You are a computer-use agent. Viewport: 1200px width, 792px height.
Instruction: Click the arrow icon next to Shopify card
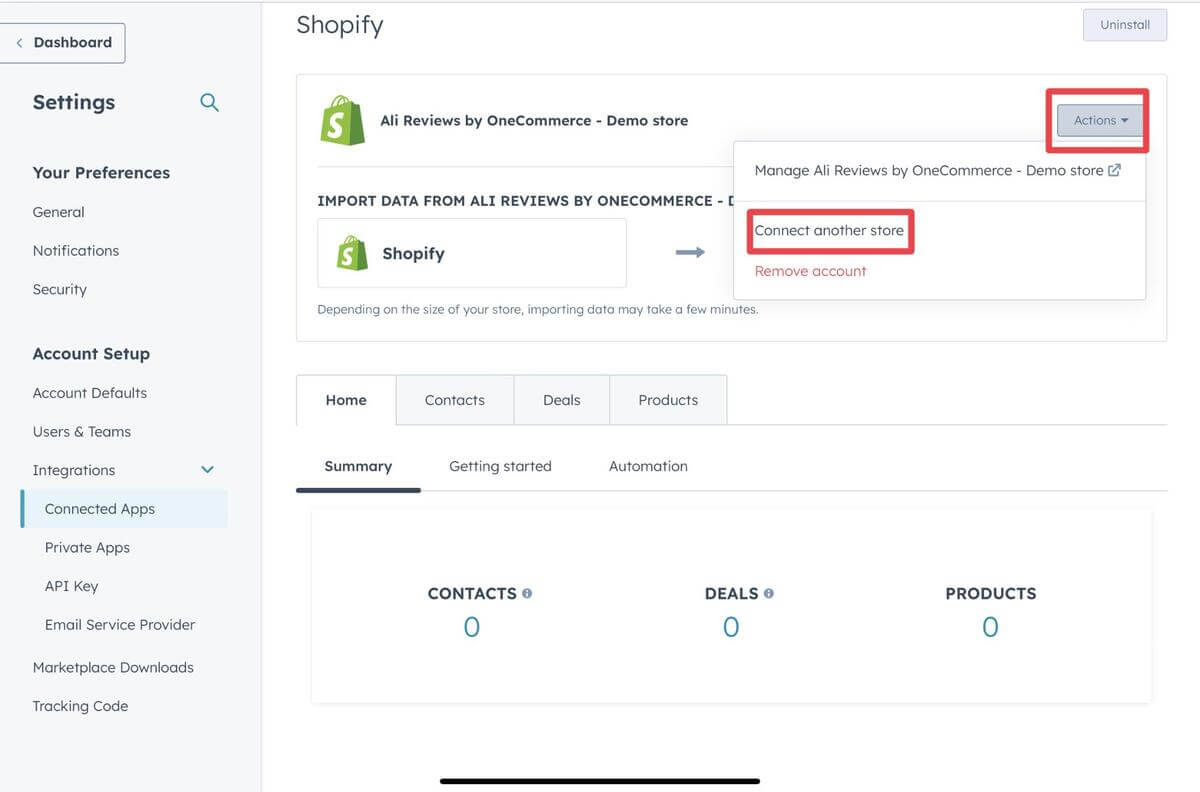tap(690, 252)
